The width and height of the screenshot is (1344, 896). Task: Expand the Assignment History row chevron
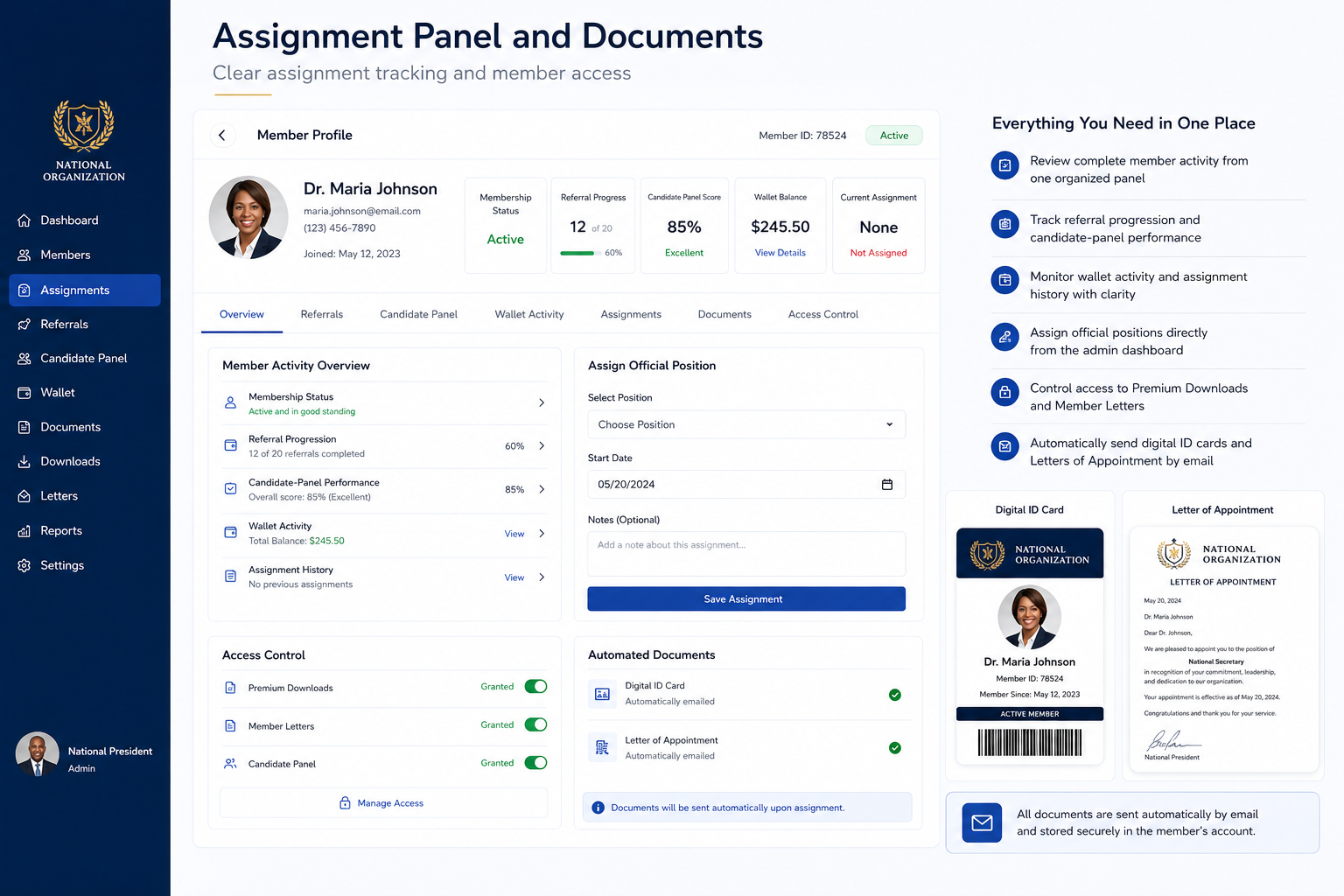(542, 577)
